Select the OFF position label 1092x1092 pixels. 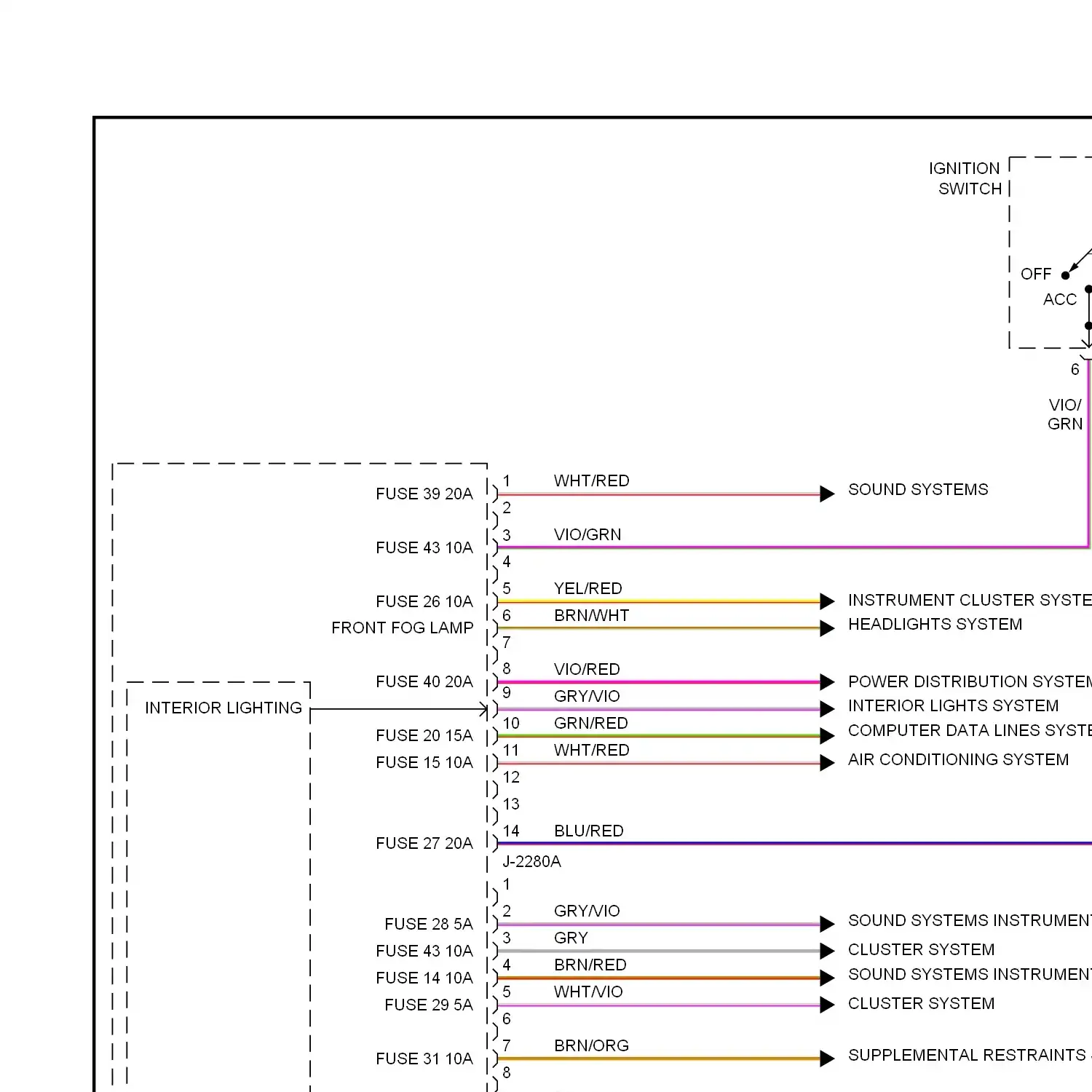pos(1036,274)
